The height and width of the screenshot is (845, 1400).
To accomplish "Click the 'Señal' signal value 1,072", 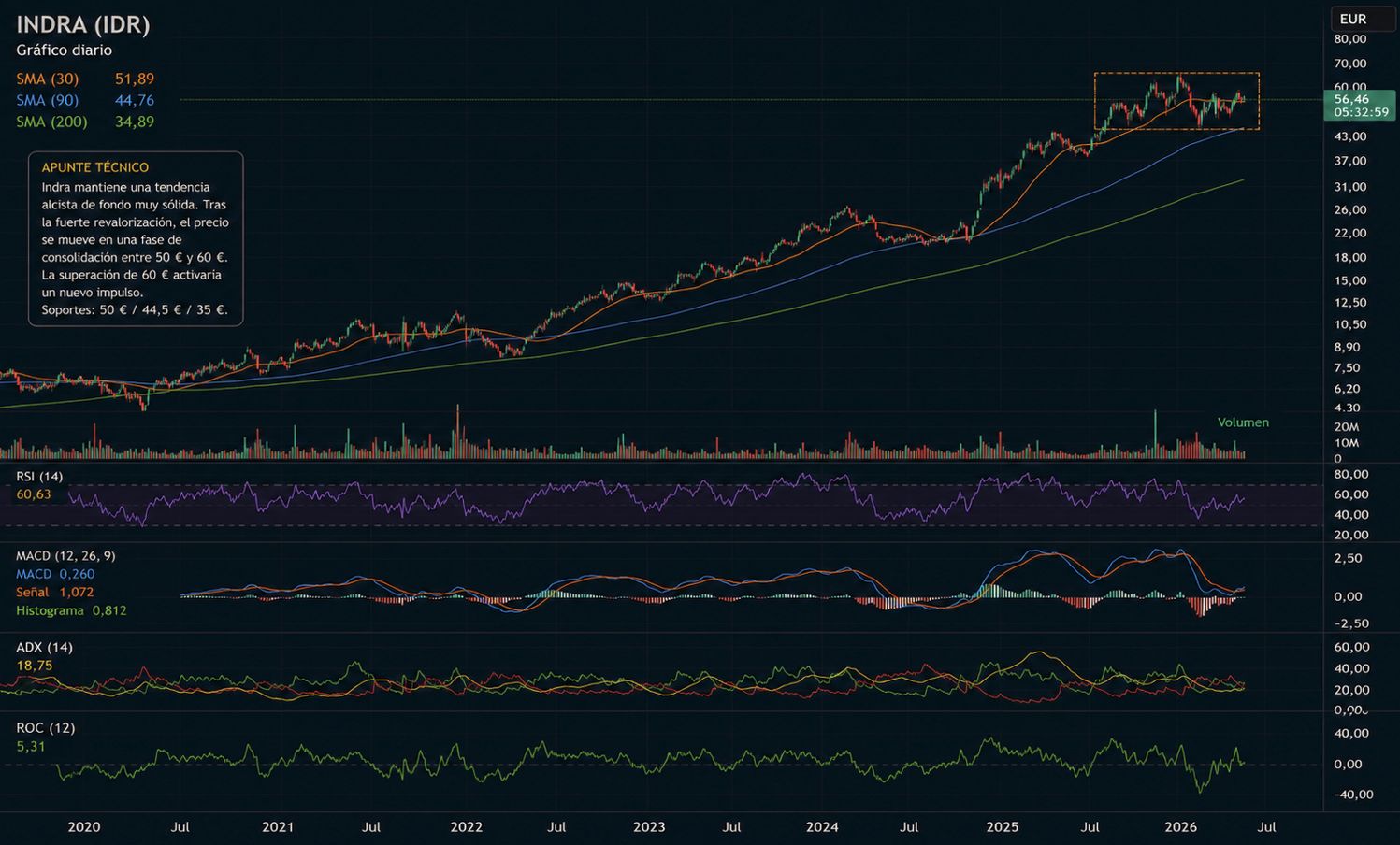I will pyautogui.click(x=77, y=593).
